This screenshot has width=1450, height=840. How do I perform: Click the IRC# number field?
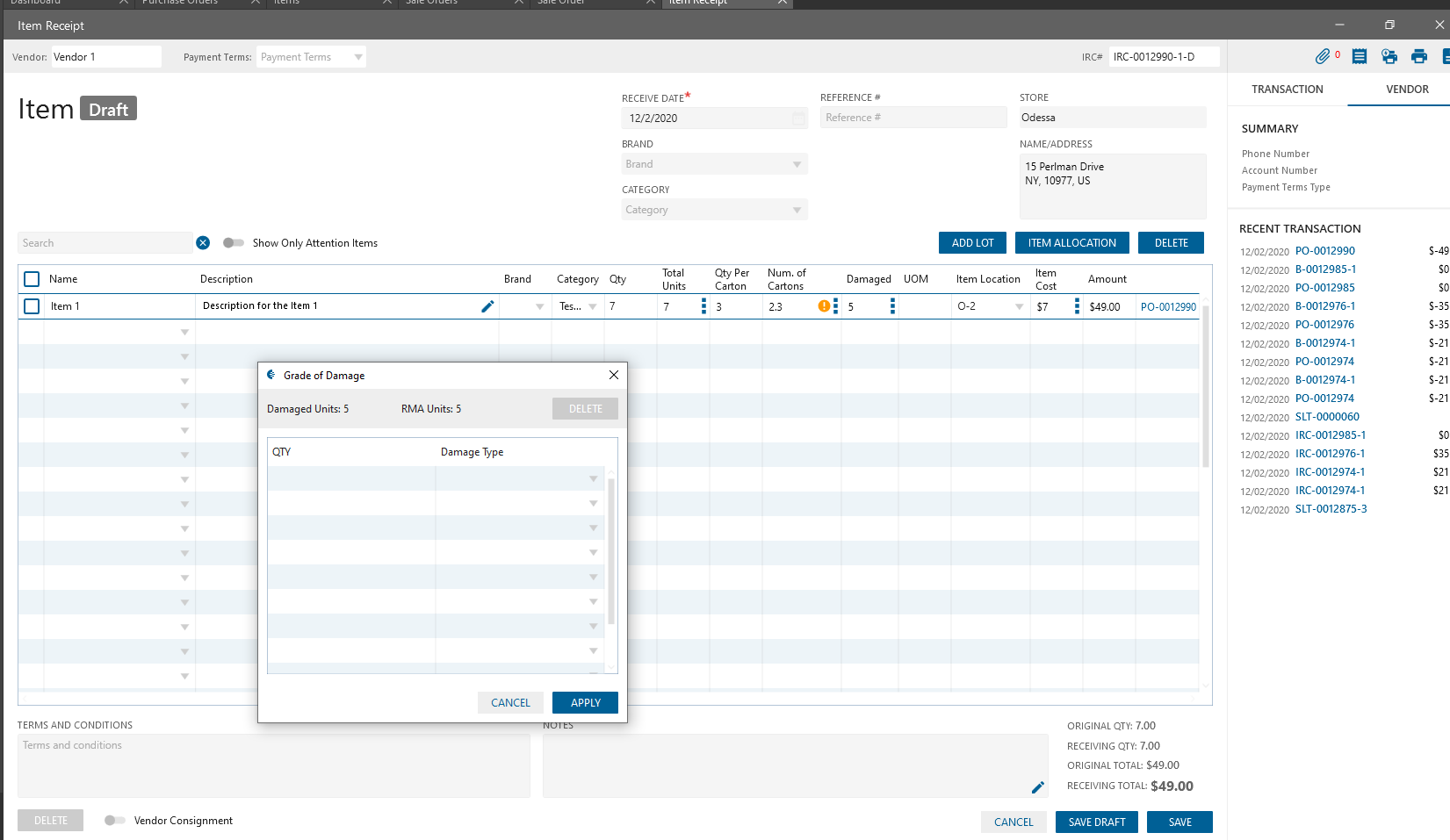pyautogui.click(x=1164, y=57)
